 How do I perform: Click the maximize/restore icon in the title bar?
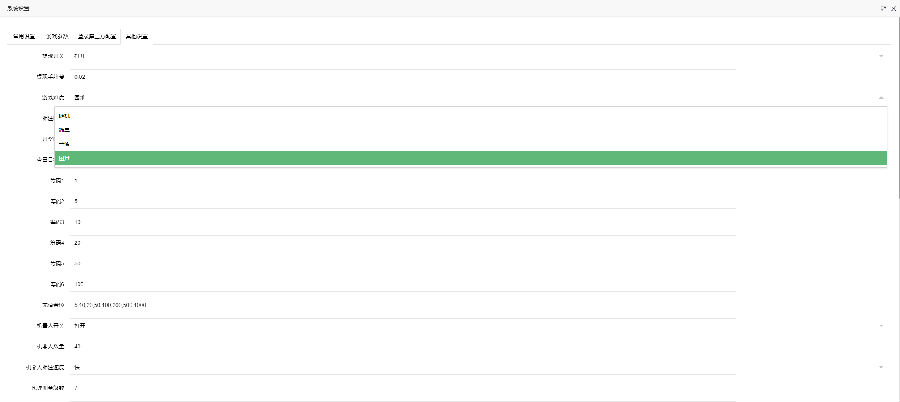tap(883, 7)
